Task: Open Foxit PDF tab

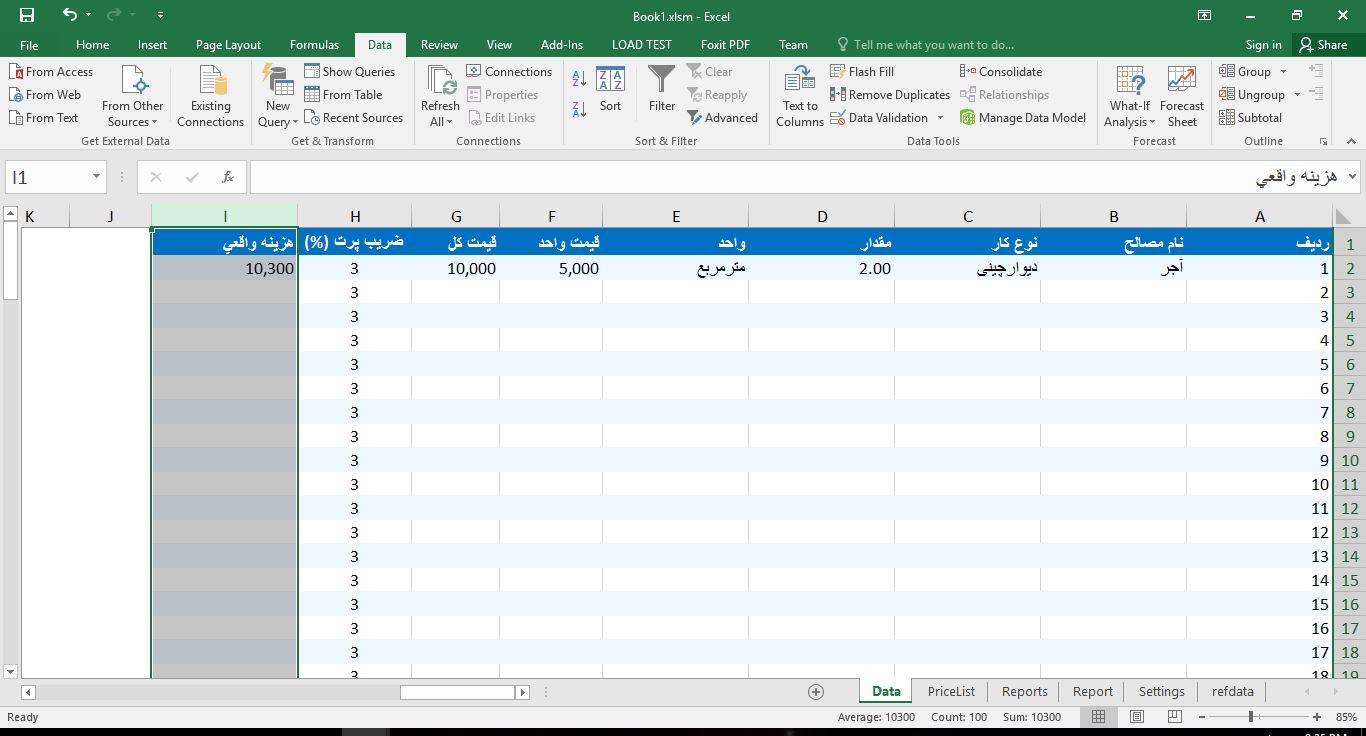Action: (x=725, y=45)
